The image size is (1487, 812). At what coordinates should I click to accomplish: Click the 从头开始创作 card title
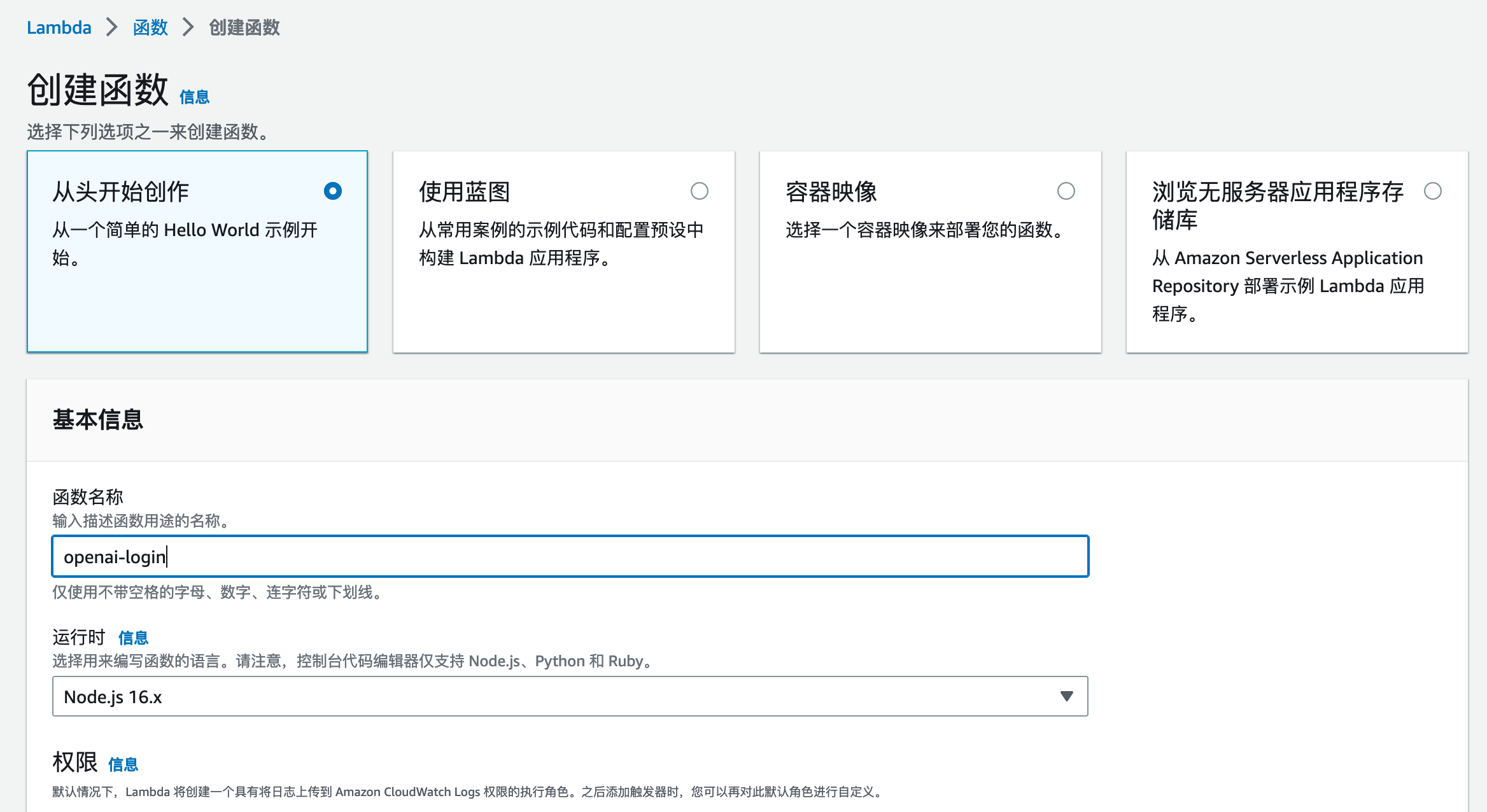(121, 192)
